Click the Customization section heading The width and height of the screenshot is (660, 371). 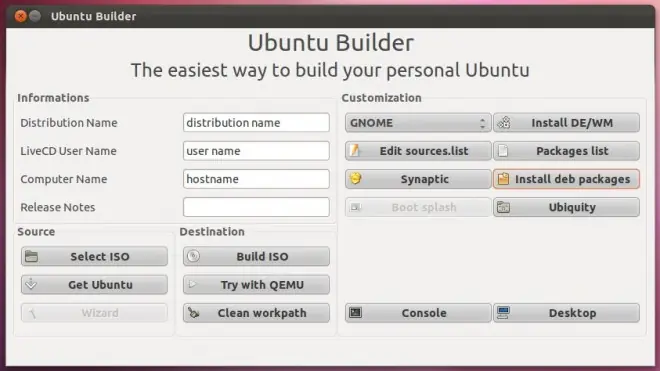(x=381, y=98)
